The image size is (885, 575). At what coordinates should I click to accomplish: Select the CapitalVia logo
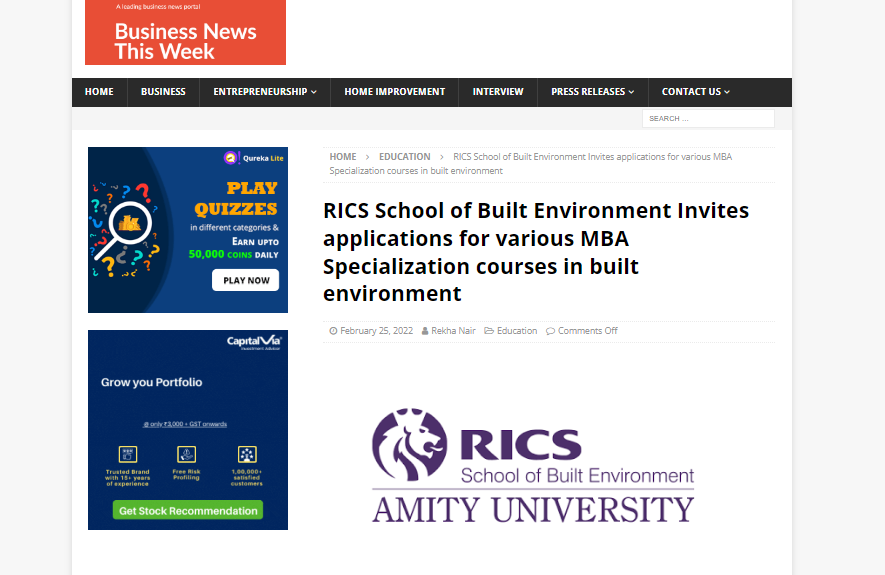[254, 342]
